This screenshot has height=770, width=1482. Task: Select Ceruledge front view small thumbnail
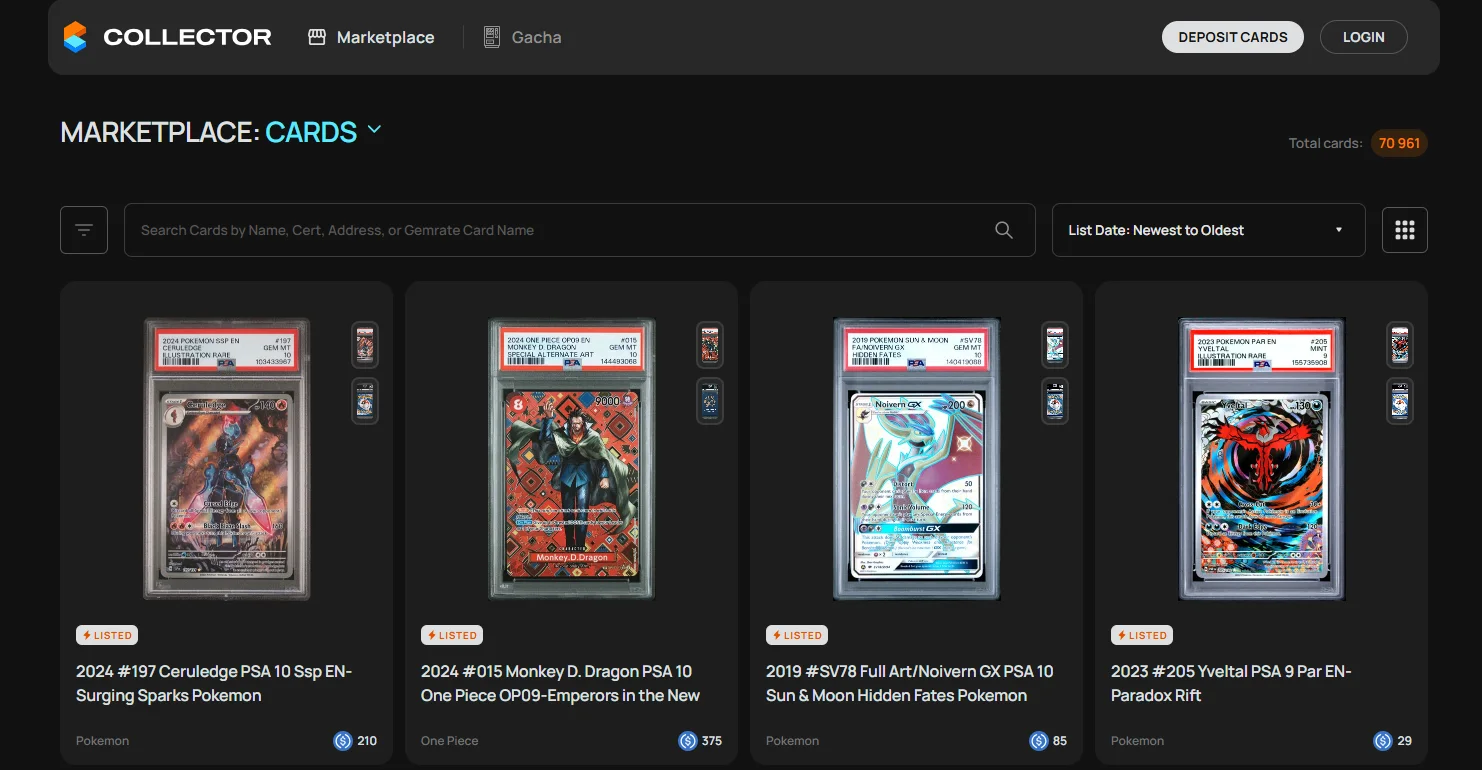[x=365, y=345]
